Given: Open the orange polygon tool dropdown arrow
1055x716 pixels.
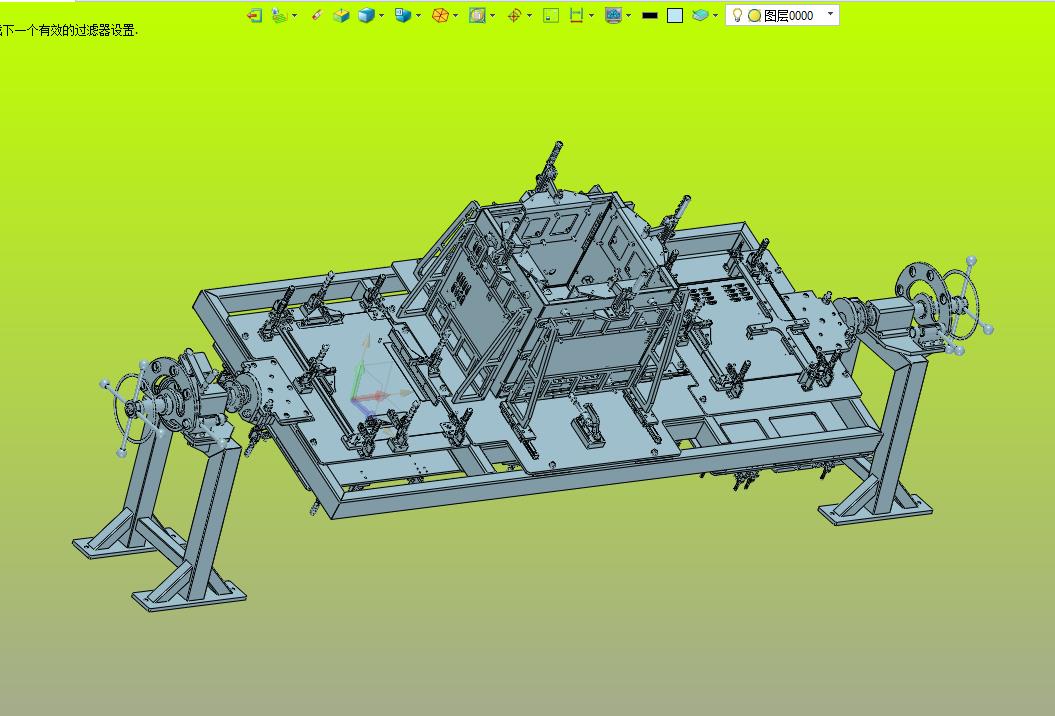Looking at the screenshot, I should tap(456, 15).
